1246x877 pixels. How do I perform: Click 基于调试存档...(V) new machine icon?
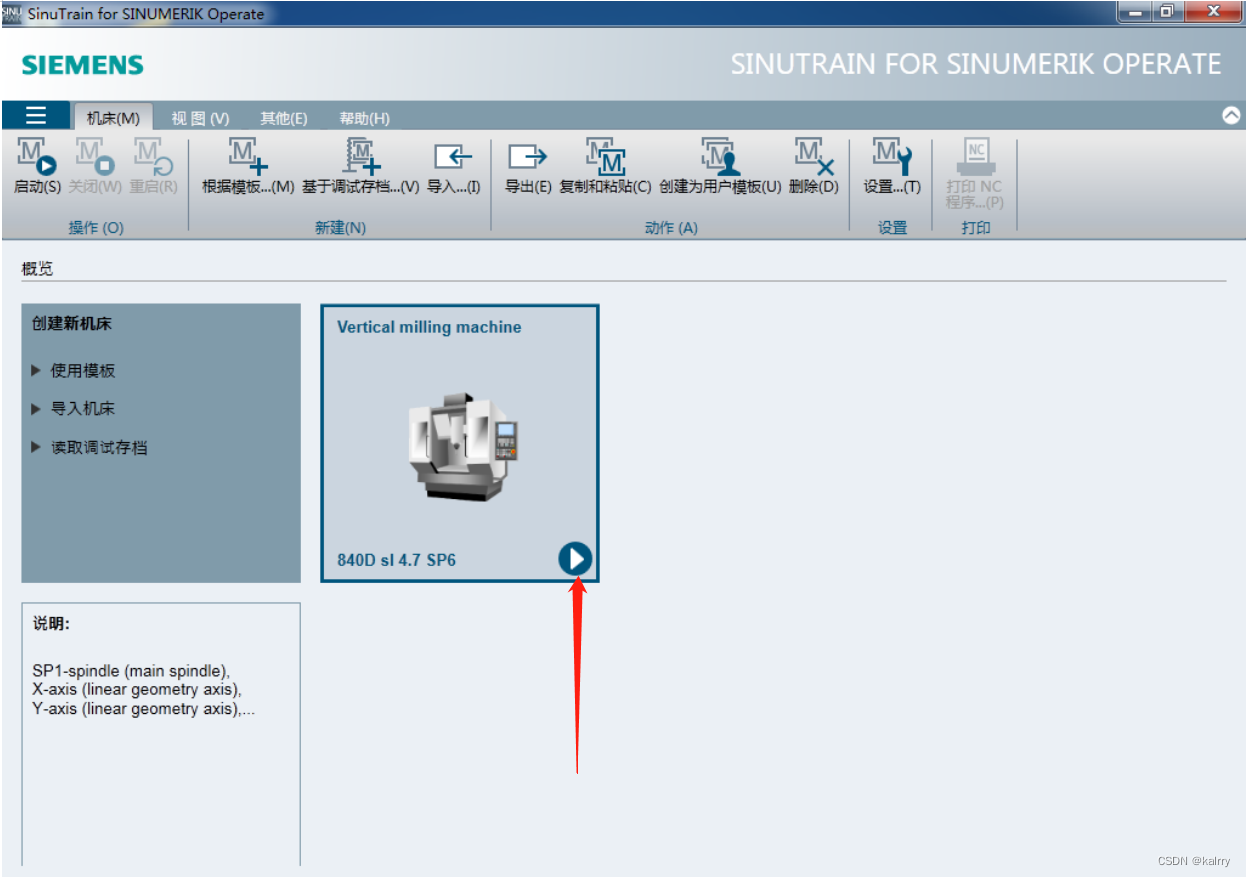(362, 158)
